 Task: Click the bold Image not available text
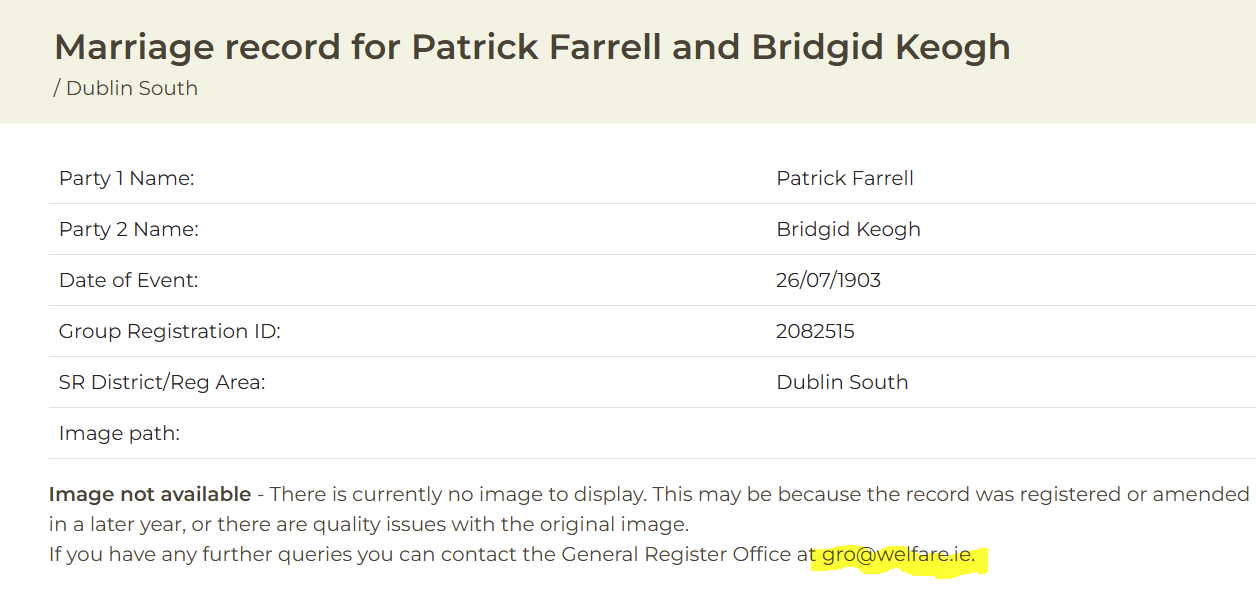pyautogui.click(x=150, y=494)
